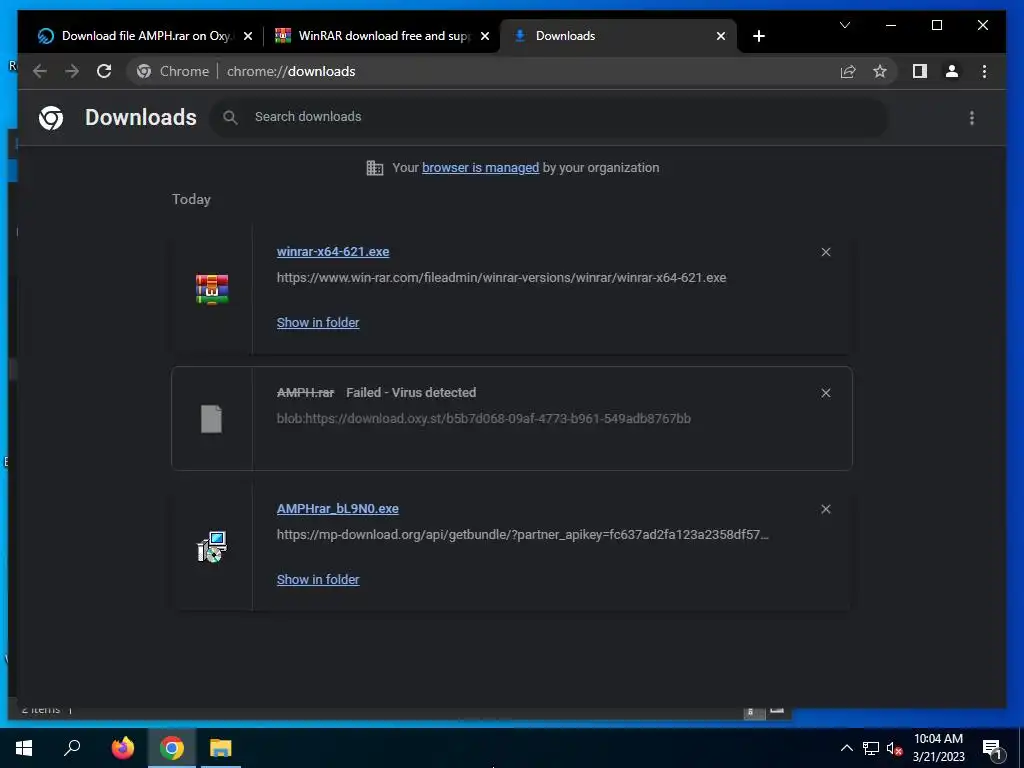This screenshot has width=1024, height=768.
Task: Click the browser back arrow
Action: point(40,71)
